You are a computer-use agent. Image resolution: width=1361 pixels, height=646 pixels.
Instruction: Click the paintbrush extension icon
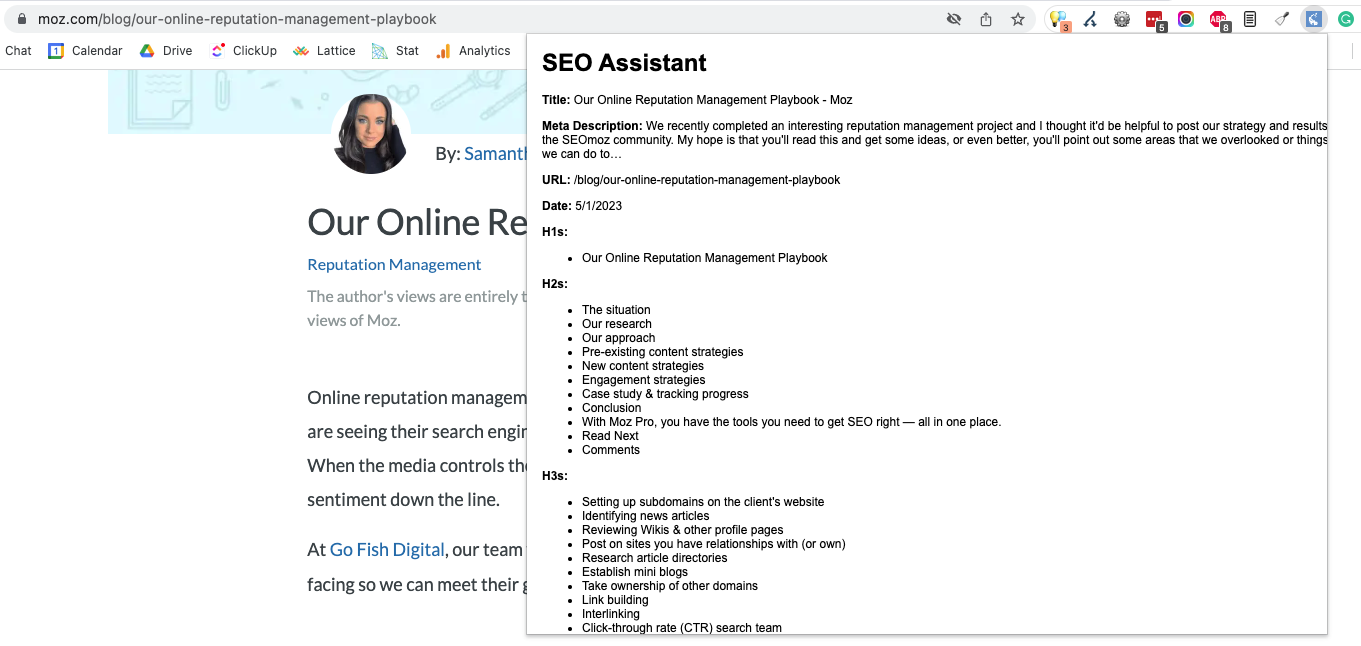1282,18
